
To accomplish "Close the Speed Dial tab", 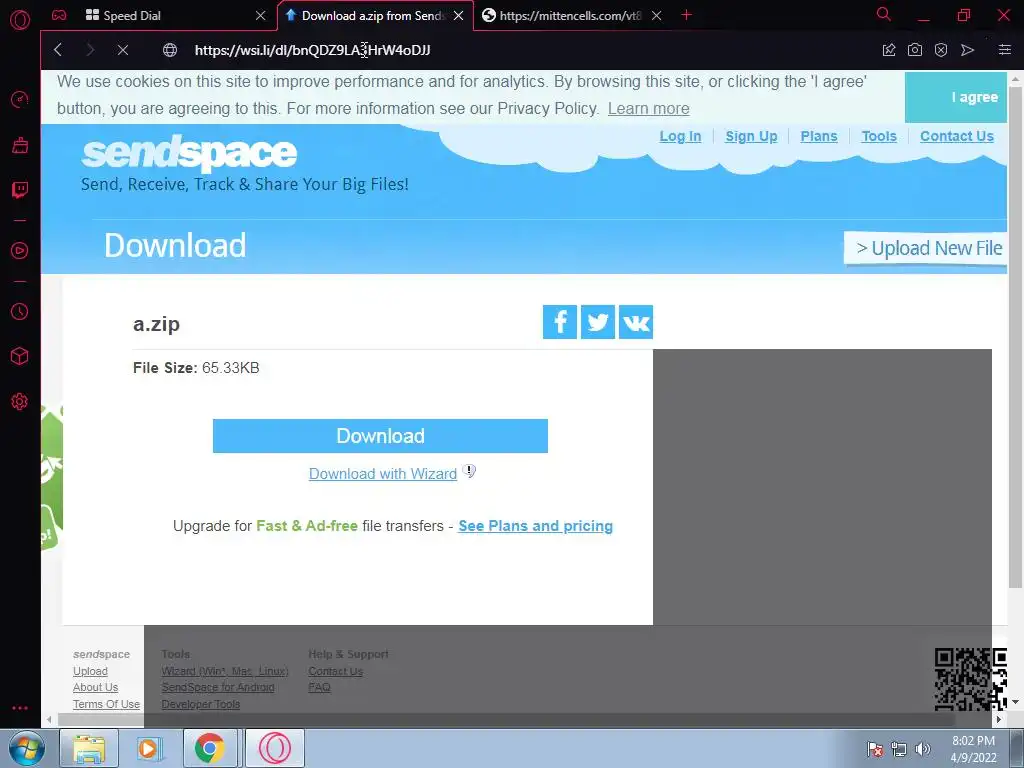I will [x=261, y=16].
